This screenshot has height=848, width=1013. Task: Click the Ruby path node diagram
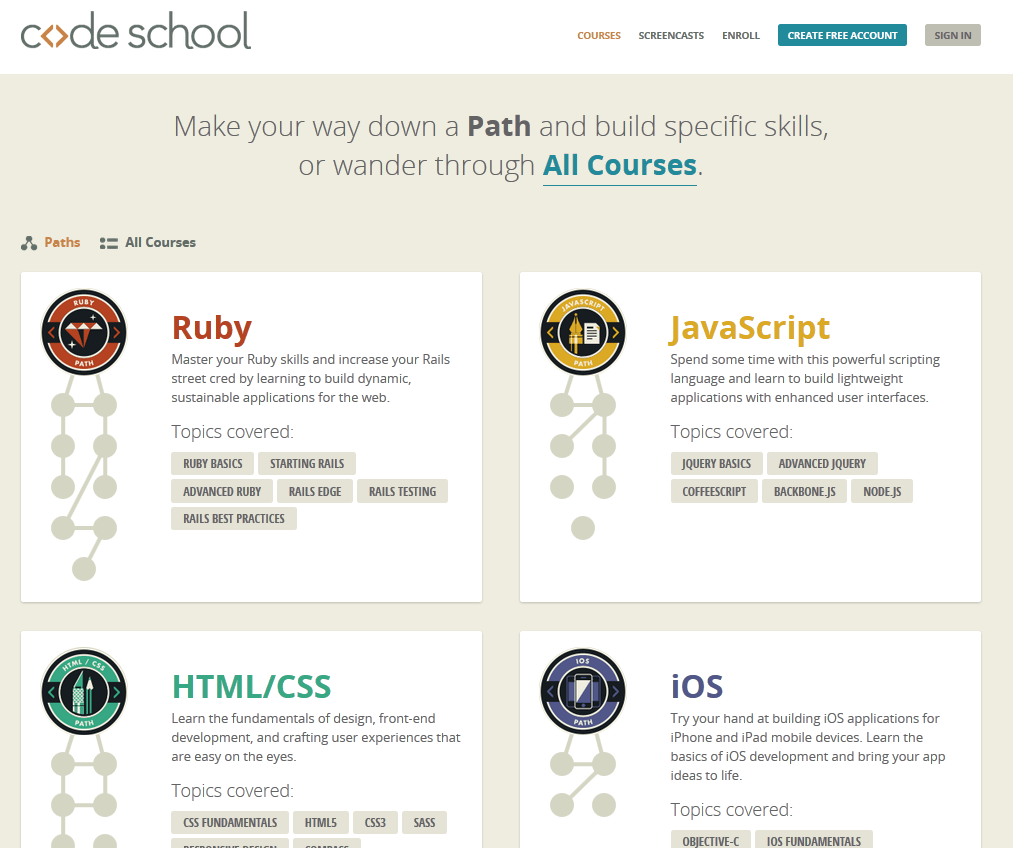click(x=84, y=478)
